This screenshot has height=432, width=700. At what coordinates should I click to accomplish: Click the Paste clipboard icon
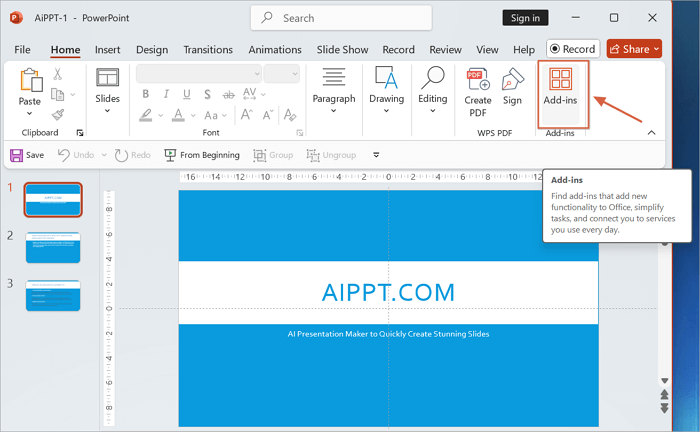31,80
